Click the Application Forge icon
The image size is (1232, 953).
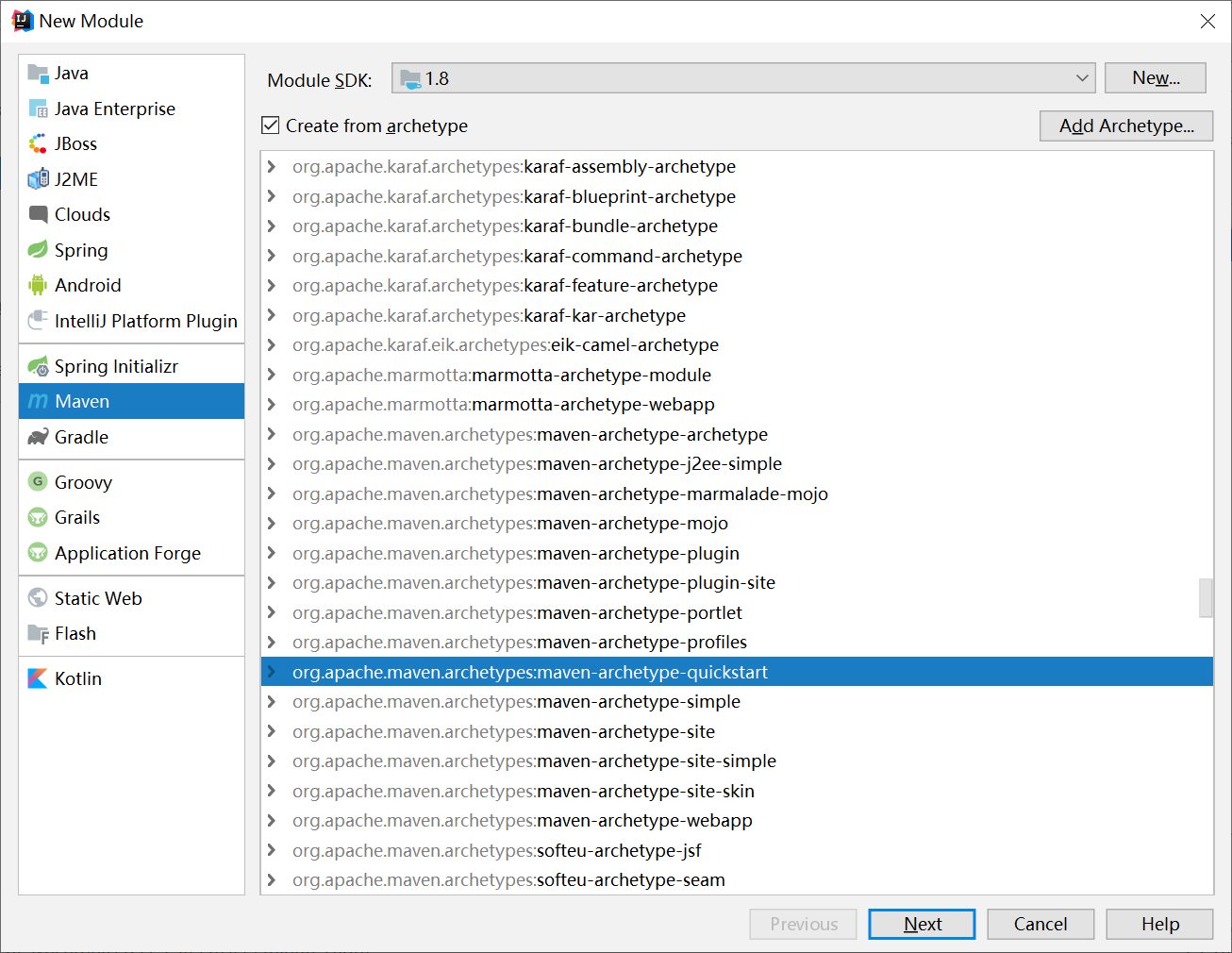coord(38,553)
